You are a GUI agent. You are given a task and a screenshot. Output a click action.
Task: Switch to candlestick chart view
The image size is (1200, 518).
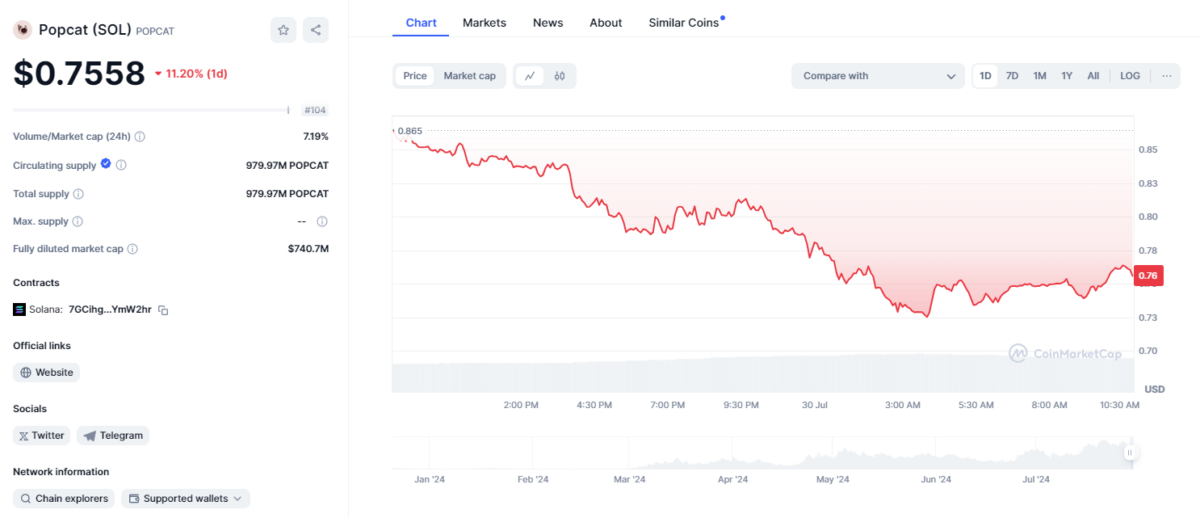point(560,76)
